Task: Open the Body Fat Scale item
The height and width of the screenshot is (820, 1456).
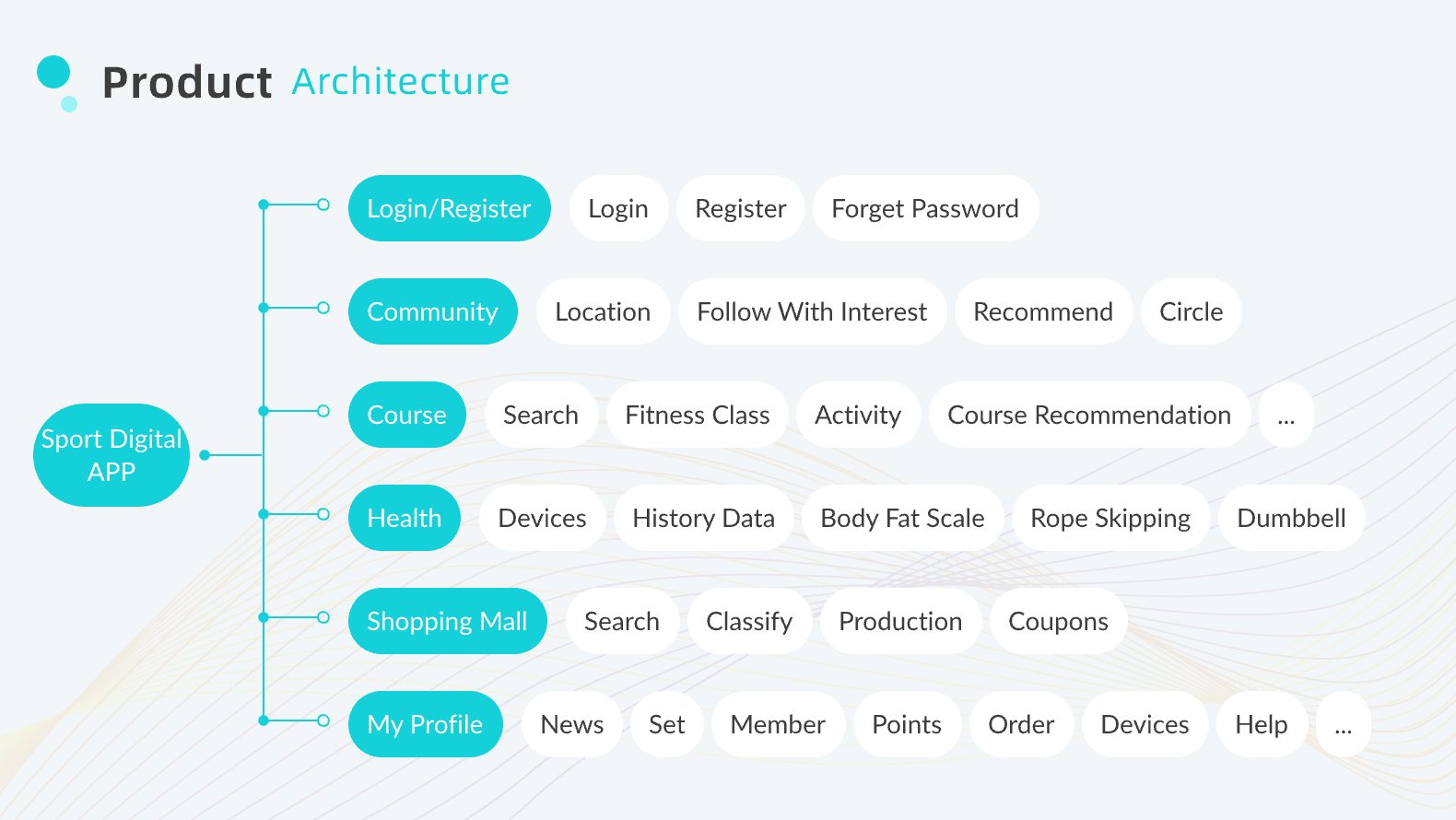Action: [902, 519]
